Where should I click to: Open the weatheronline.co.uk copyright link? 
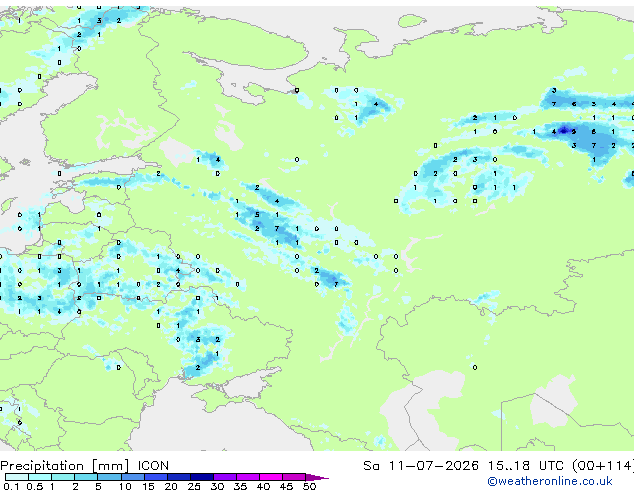coord(550,481)
